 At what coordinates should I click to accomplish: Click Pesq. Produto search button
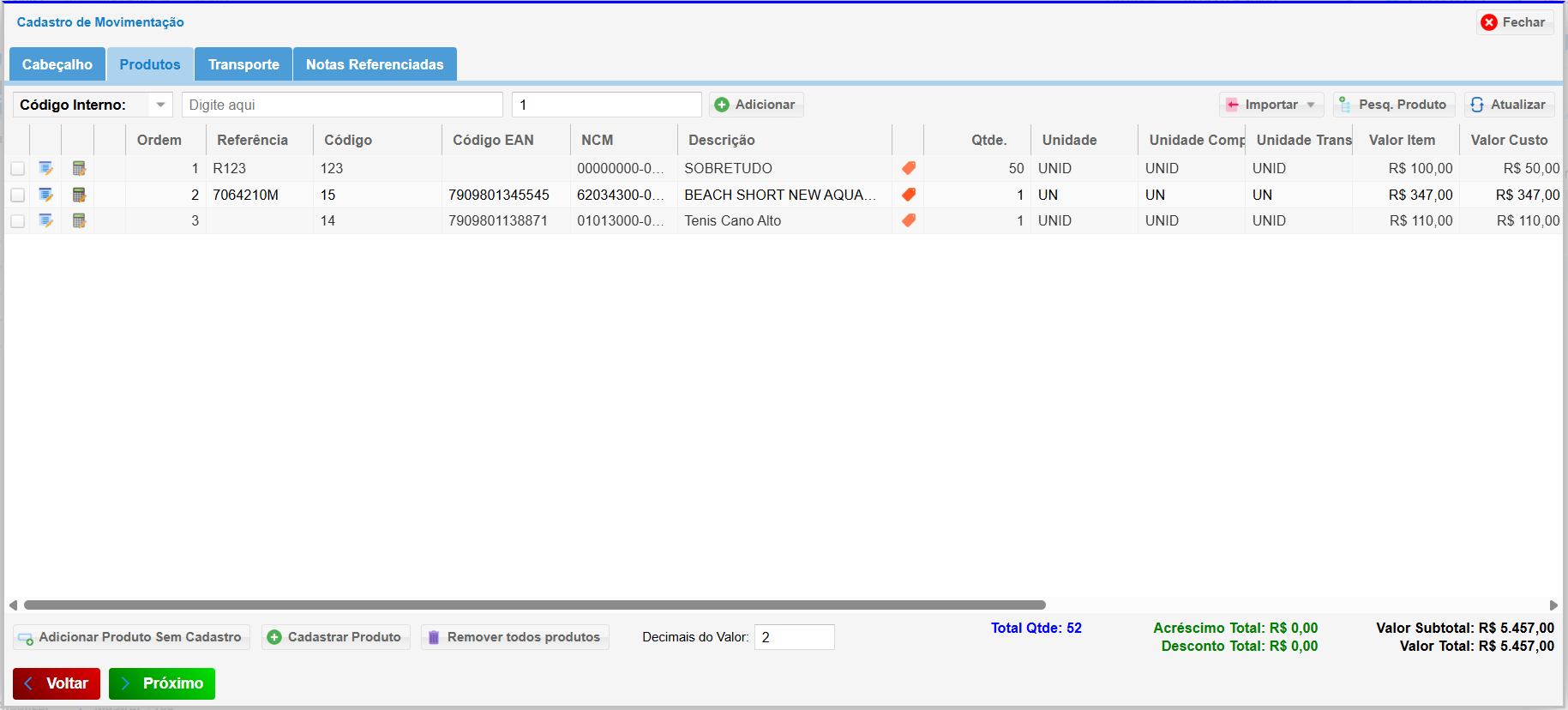(x=1394, y=105)
